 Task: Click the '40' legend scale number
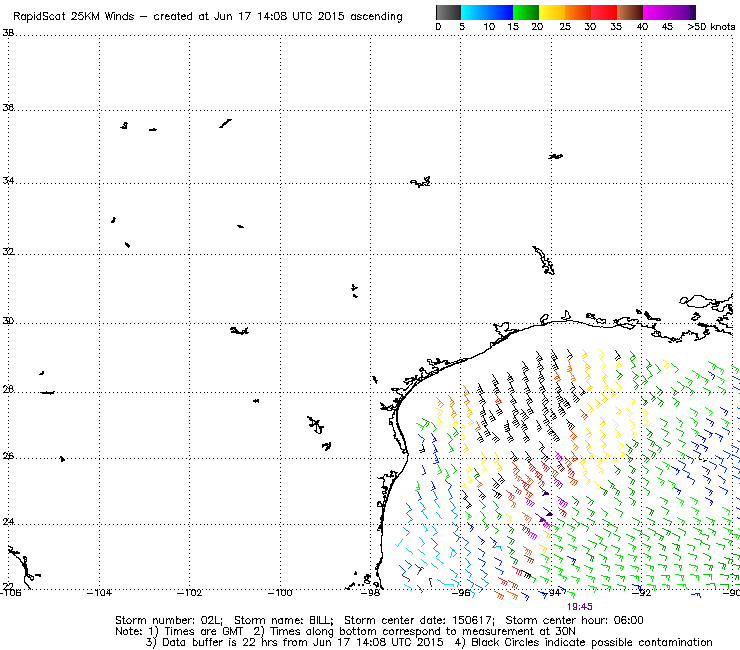point(642,27)
